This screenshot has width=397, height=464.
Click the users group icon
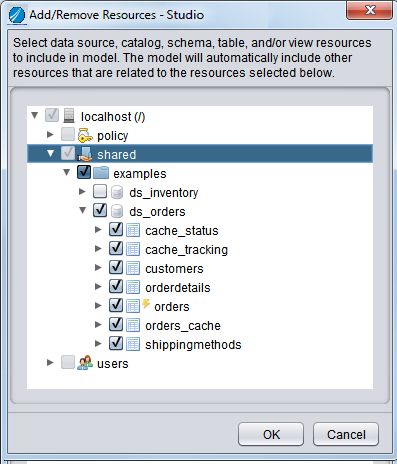(85, 363)
